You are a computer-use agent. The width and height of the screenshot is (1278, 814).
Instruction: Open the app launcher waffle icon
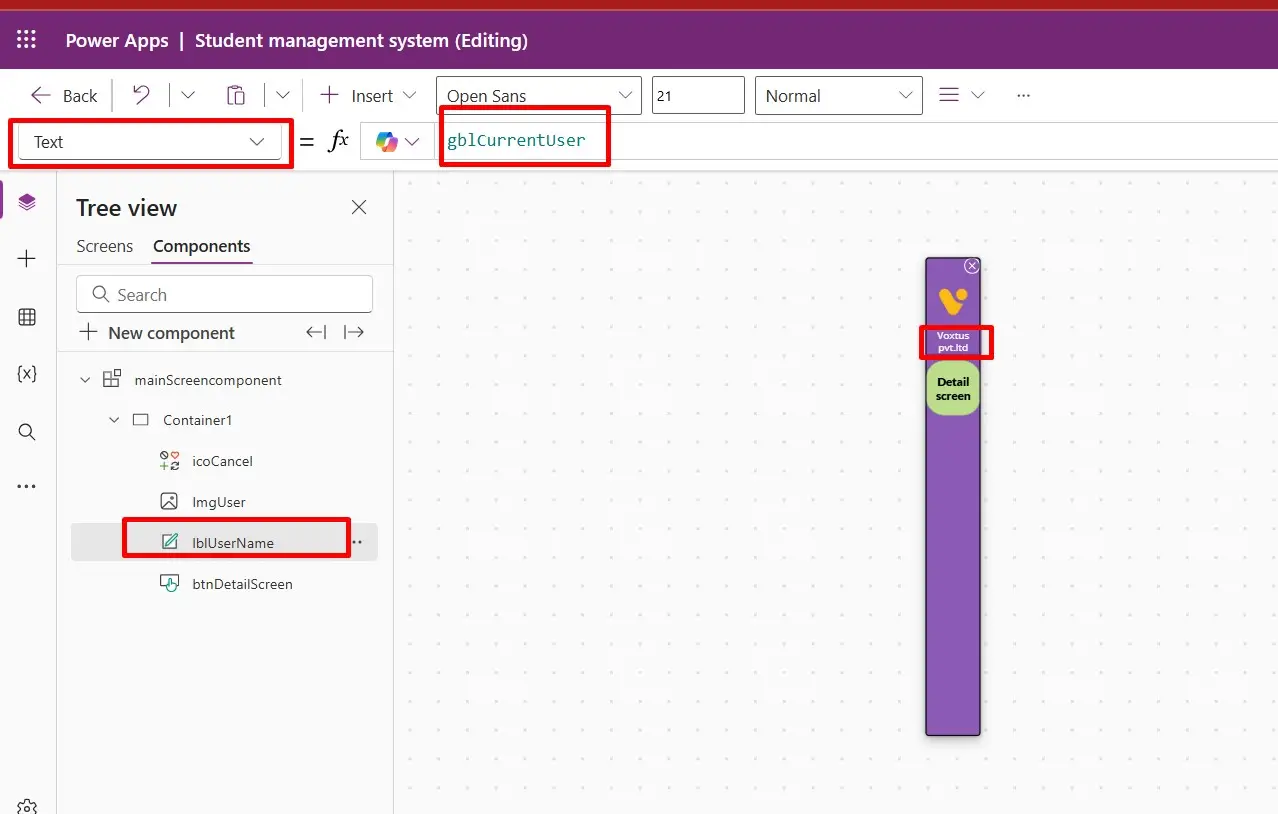pyautogui.click(x=27, y=40)
